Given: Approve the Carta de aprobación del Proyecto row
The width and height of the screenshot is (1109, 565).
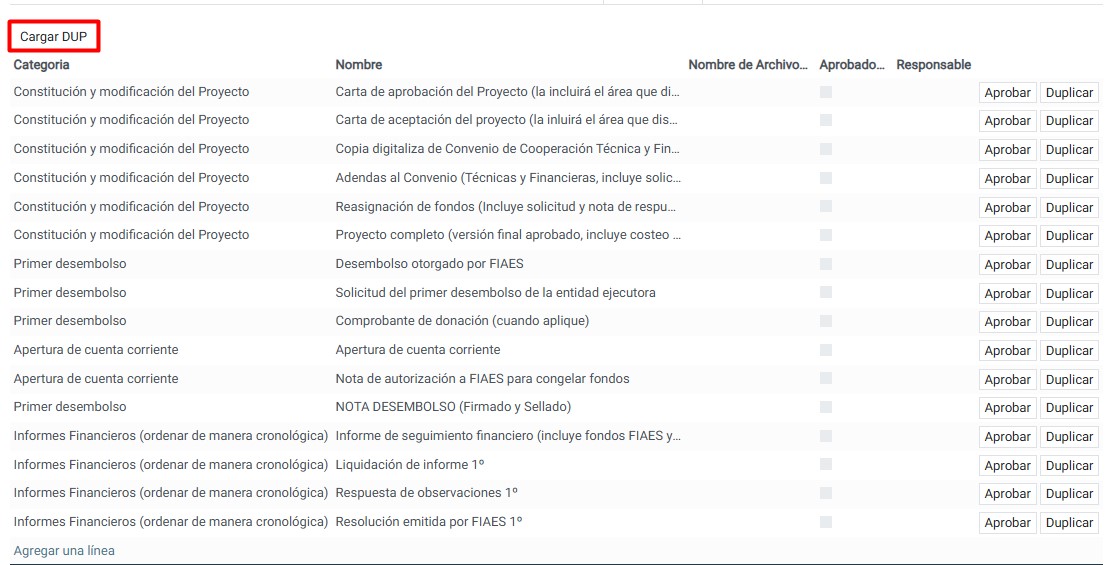Looking at the screenshot, I should click(1007, 92).
